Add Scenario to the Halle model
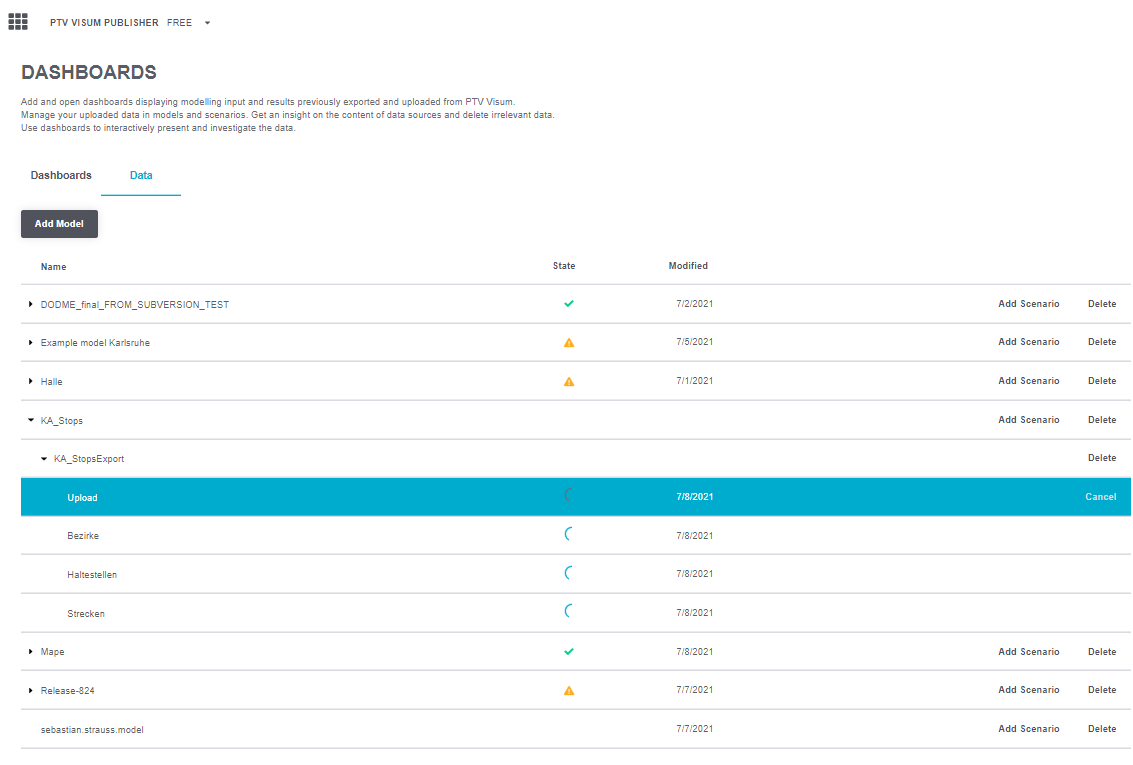This screenshot has height=765, width=1133. pos(1028,381)
